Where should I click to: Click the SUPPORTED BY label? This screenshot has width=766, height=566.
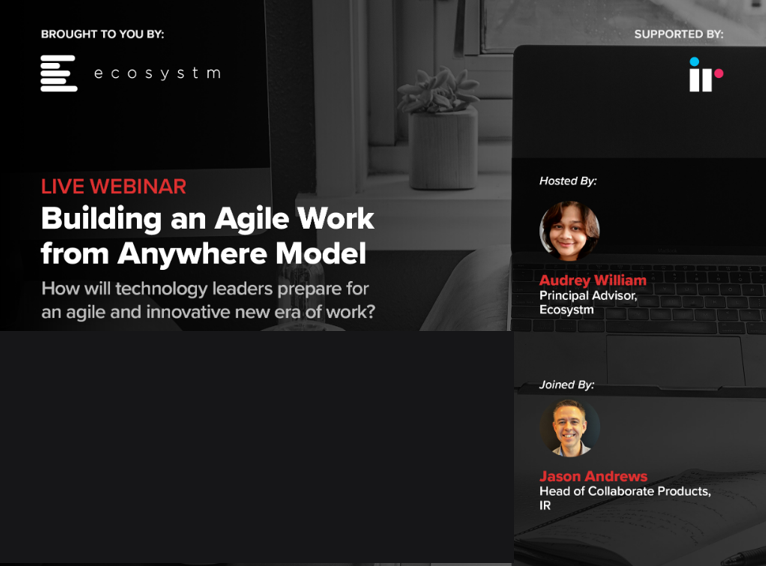coord(678,34)
